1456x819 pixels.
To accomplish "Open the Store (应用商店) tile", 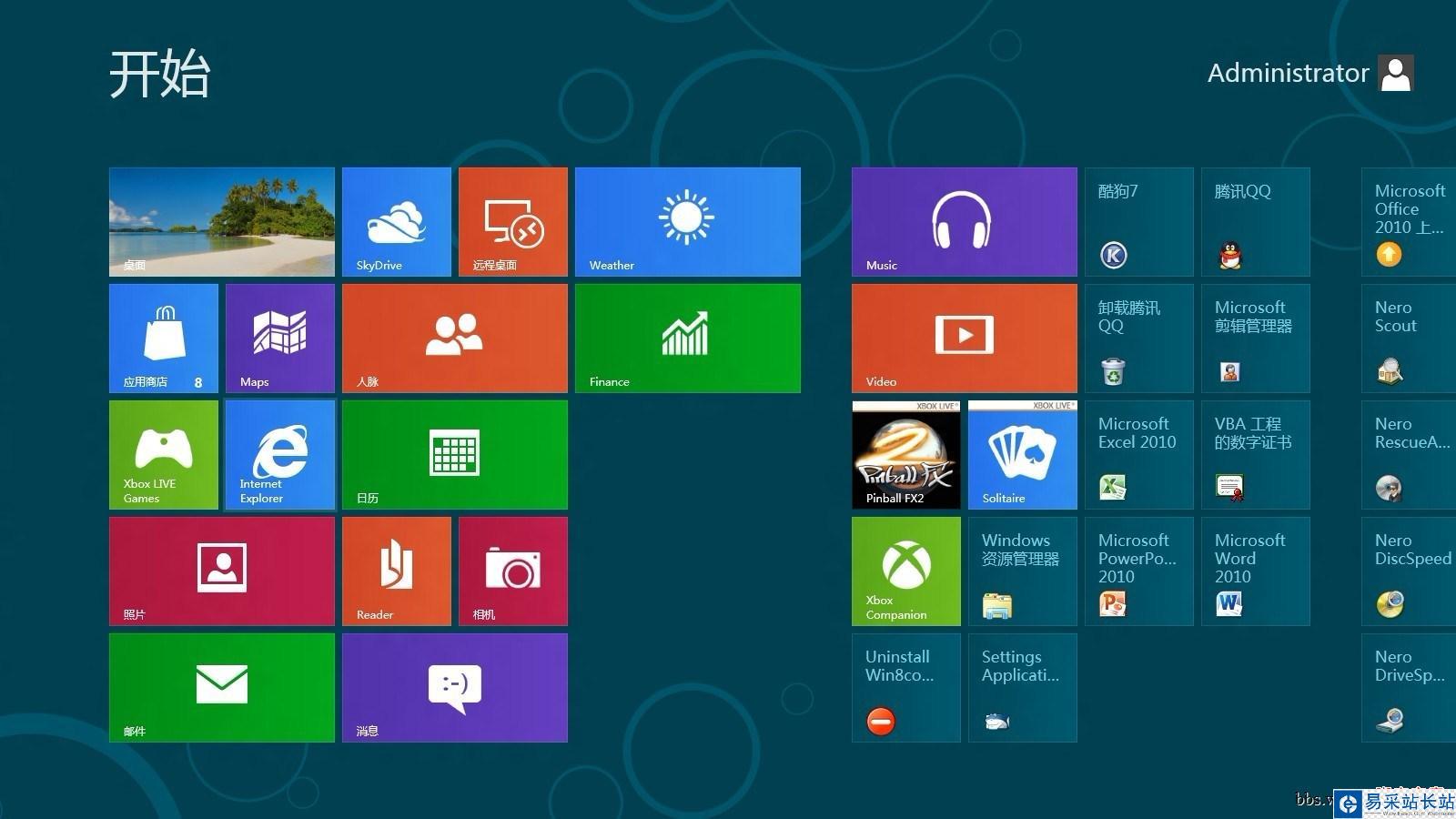I will click(164, 339).
